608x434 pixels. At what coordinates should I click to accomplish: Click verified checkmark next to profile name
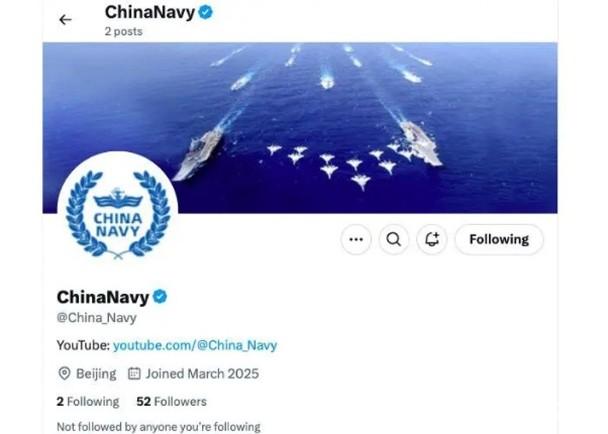pos(160,297)
